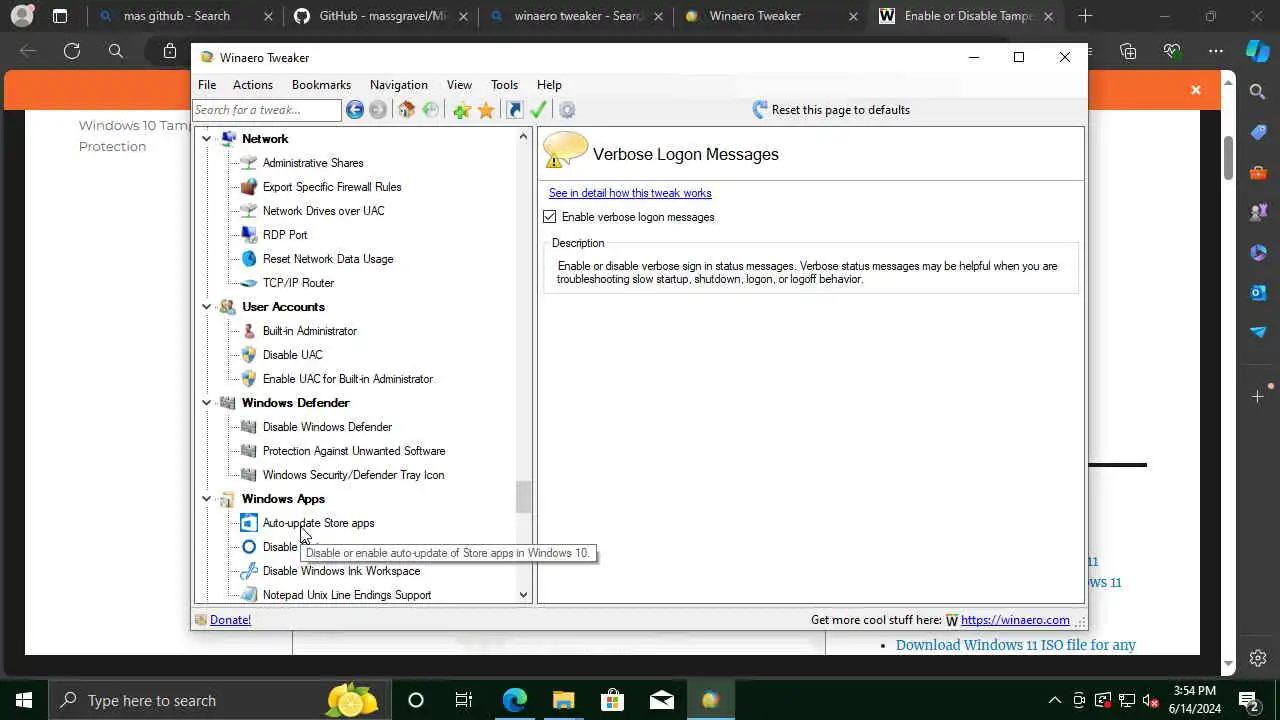This screenshot has width=1280, height=720.
Task: Open Microsoft Store from the taskbar
Action: click(612, 700)
